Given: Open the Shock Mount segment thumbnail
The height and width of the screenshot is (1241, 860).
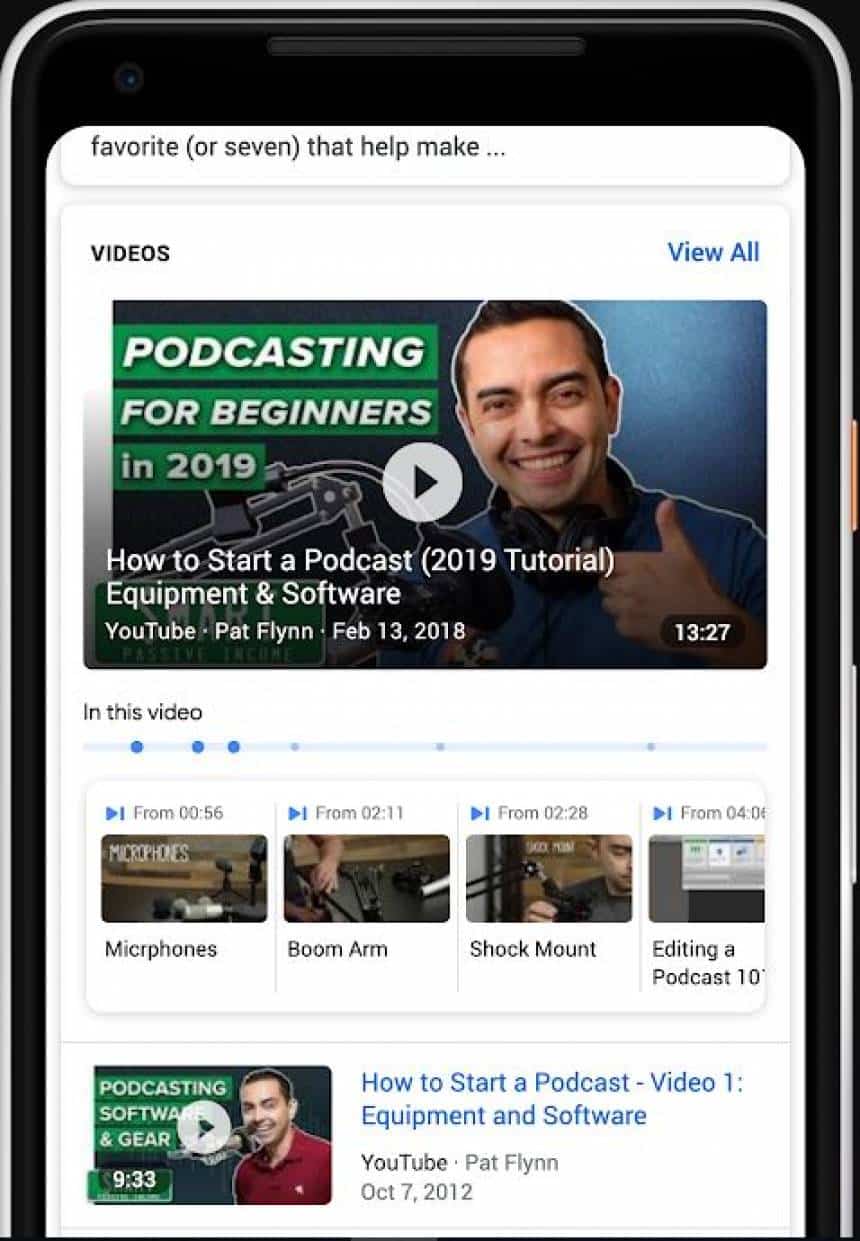Looking at the screenshot, I should coord(549,878).
